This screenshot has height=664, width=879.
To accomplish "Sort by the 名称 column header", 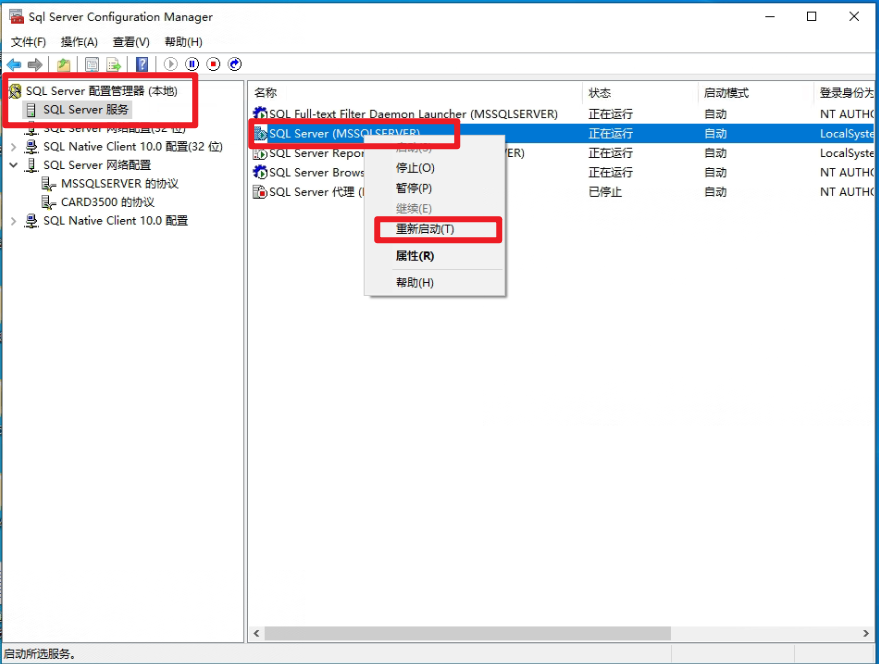I will coord(415,93).
